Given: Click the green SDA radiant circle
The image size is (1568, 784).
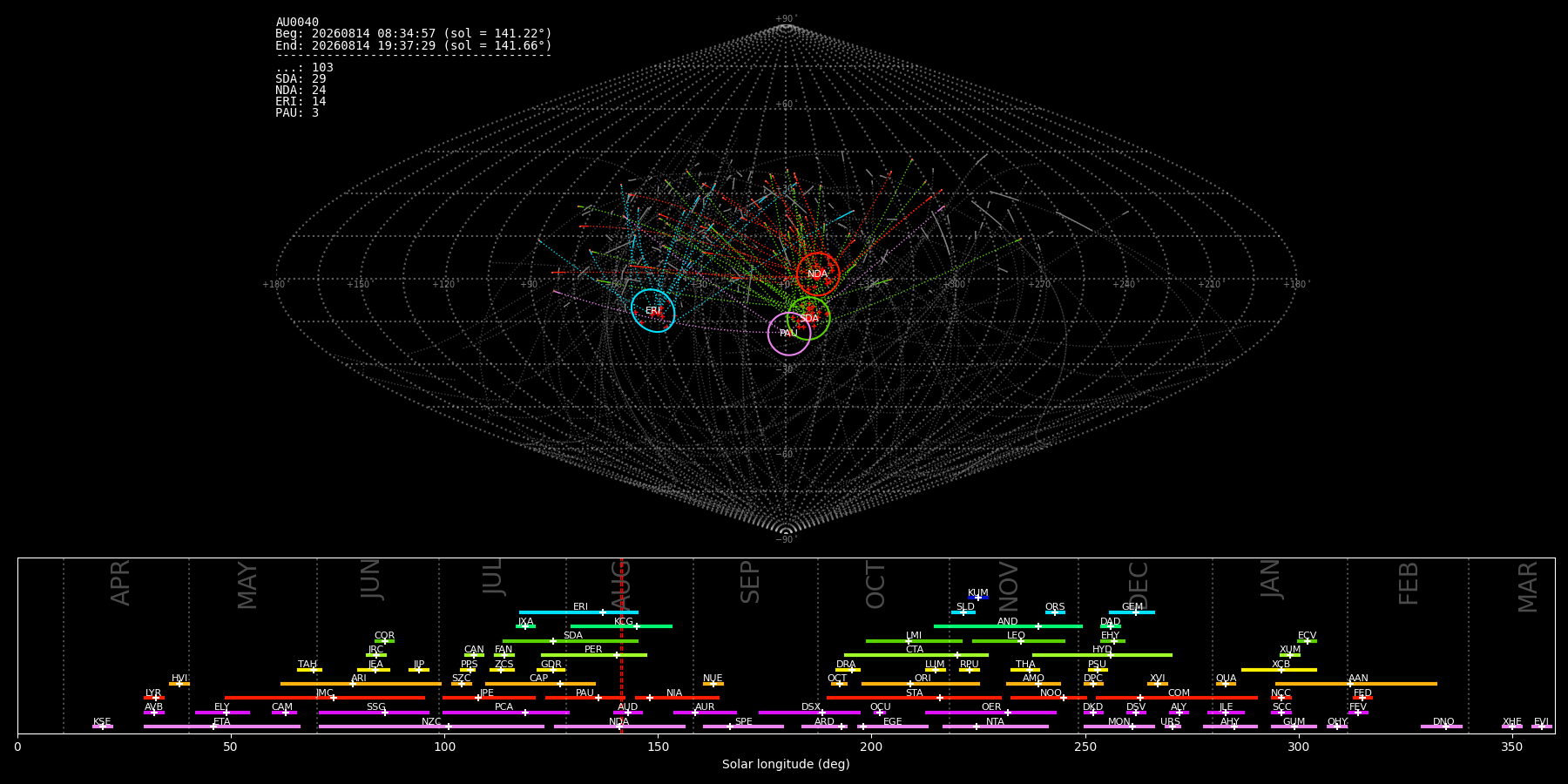Looking at the screenshot, I should 808,318.
